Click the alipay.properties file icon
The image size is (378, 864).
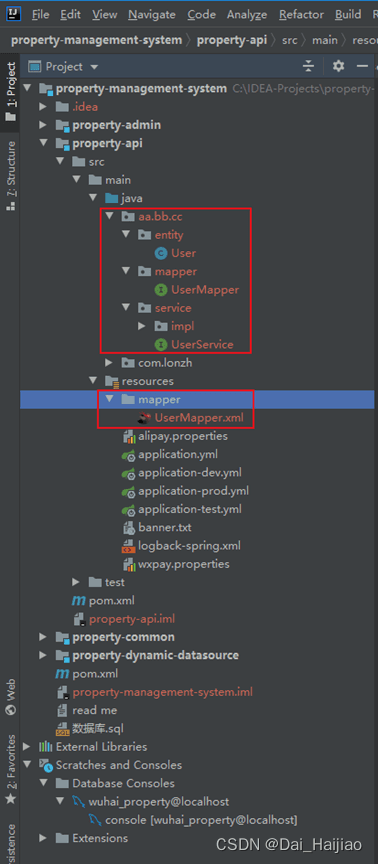[x=129, y=436]
